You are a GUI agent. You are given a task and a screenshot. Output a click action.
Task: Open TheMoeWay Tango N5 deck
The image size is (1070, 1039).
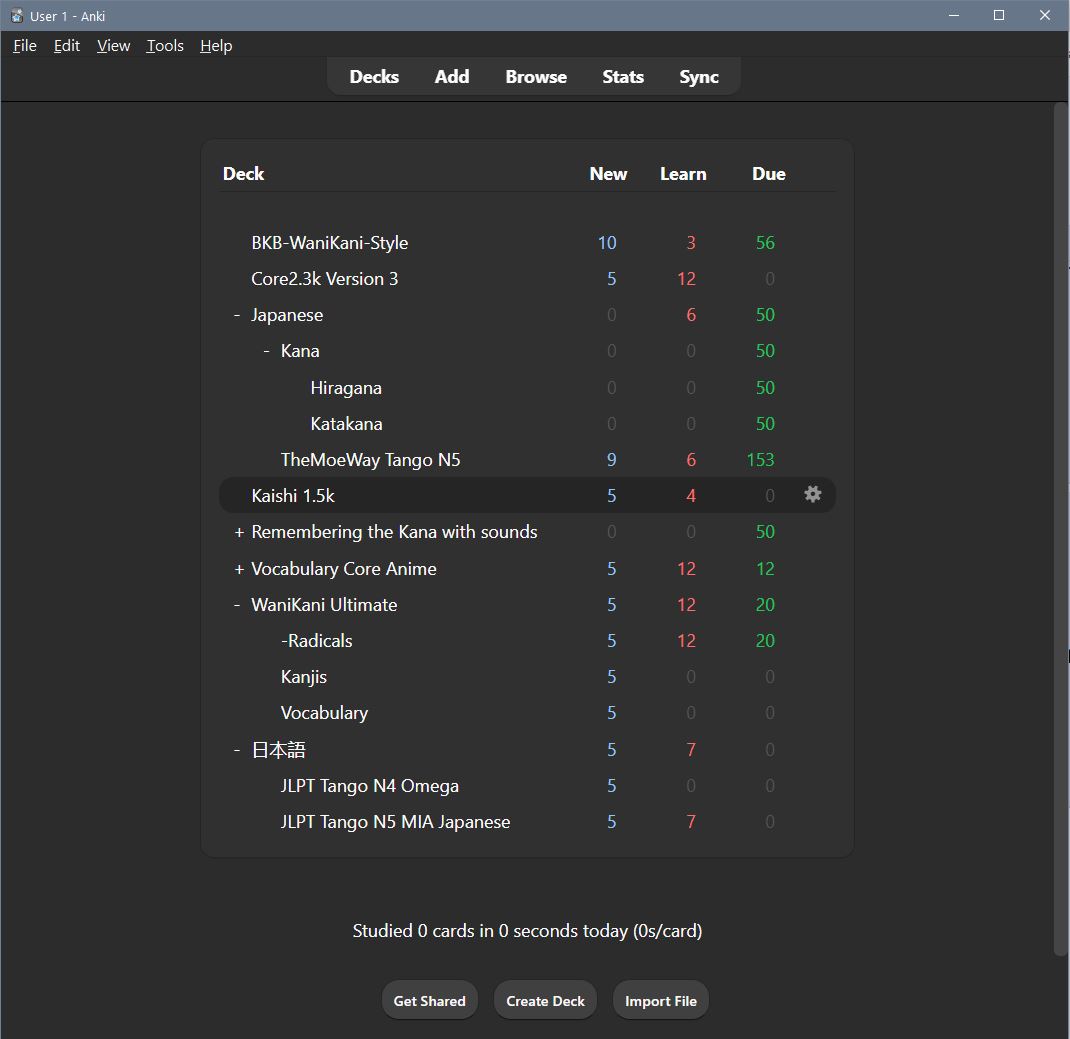click(371, 460)
